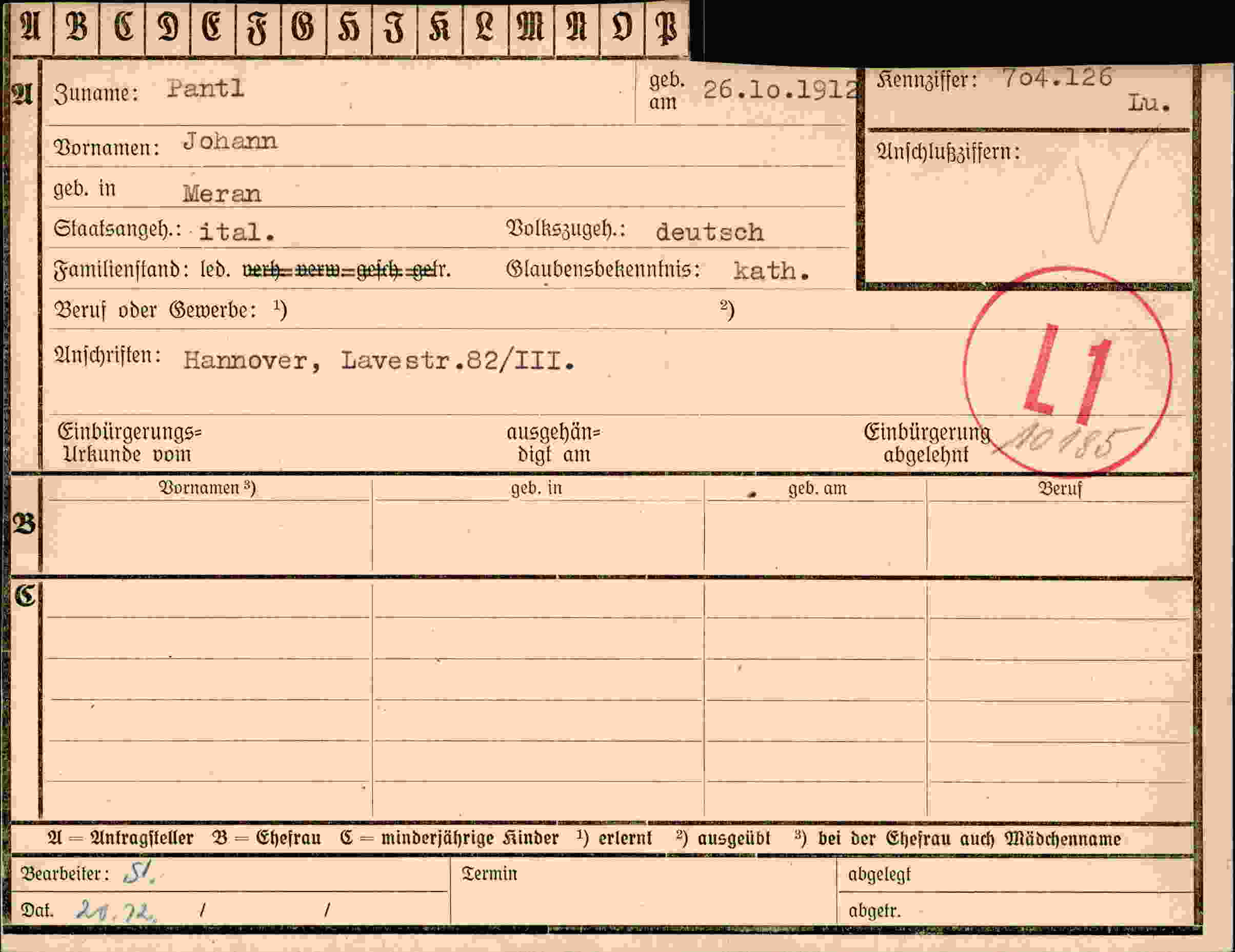
Task: Click the "abgetr." label
Action: pyautogui.click(x=874, y=911)
